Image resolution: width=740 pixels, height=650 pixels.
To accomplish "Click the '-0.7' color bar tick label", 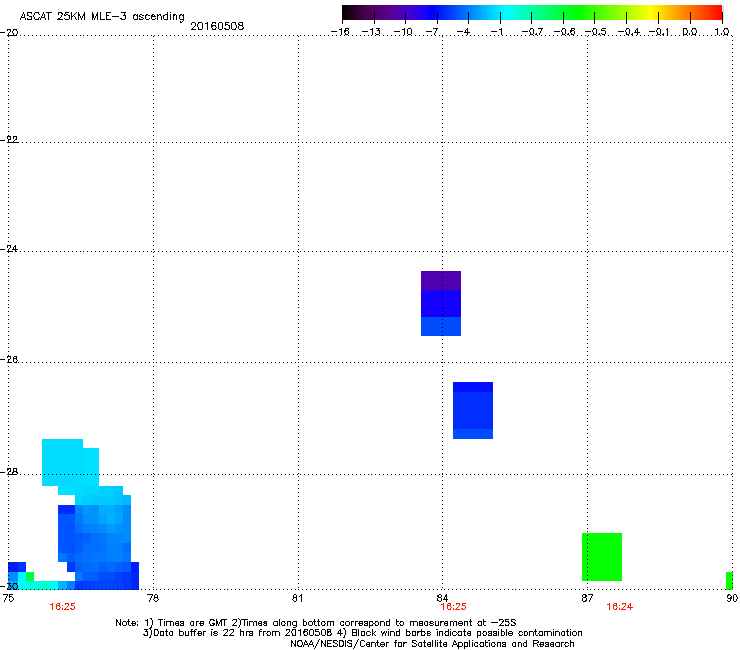I will [x=532, y=32].
